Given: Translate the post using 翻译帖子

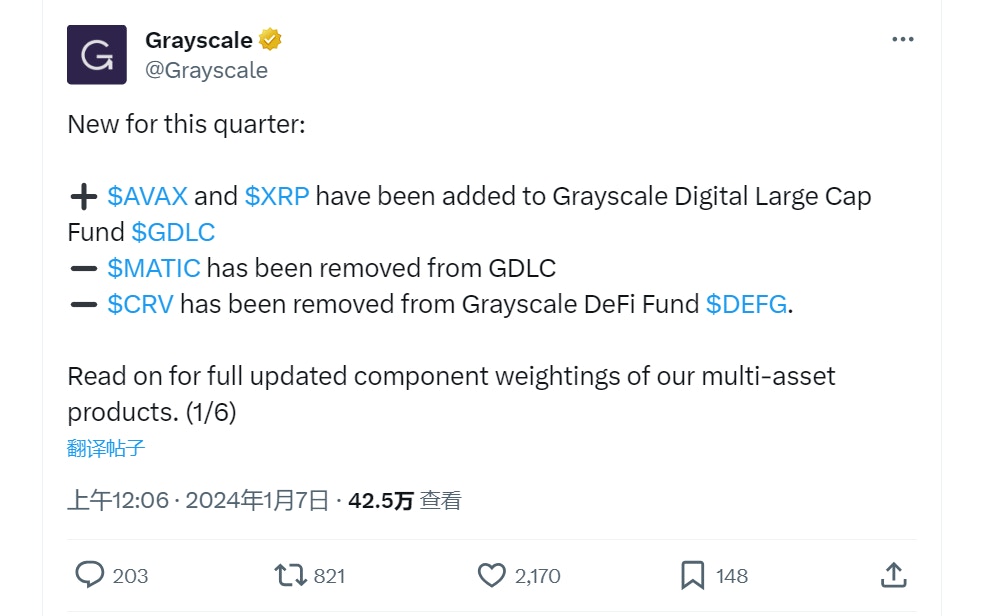Looking at the screenshot, I should [x=103, y=448].
